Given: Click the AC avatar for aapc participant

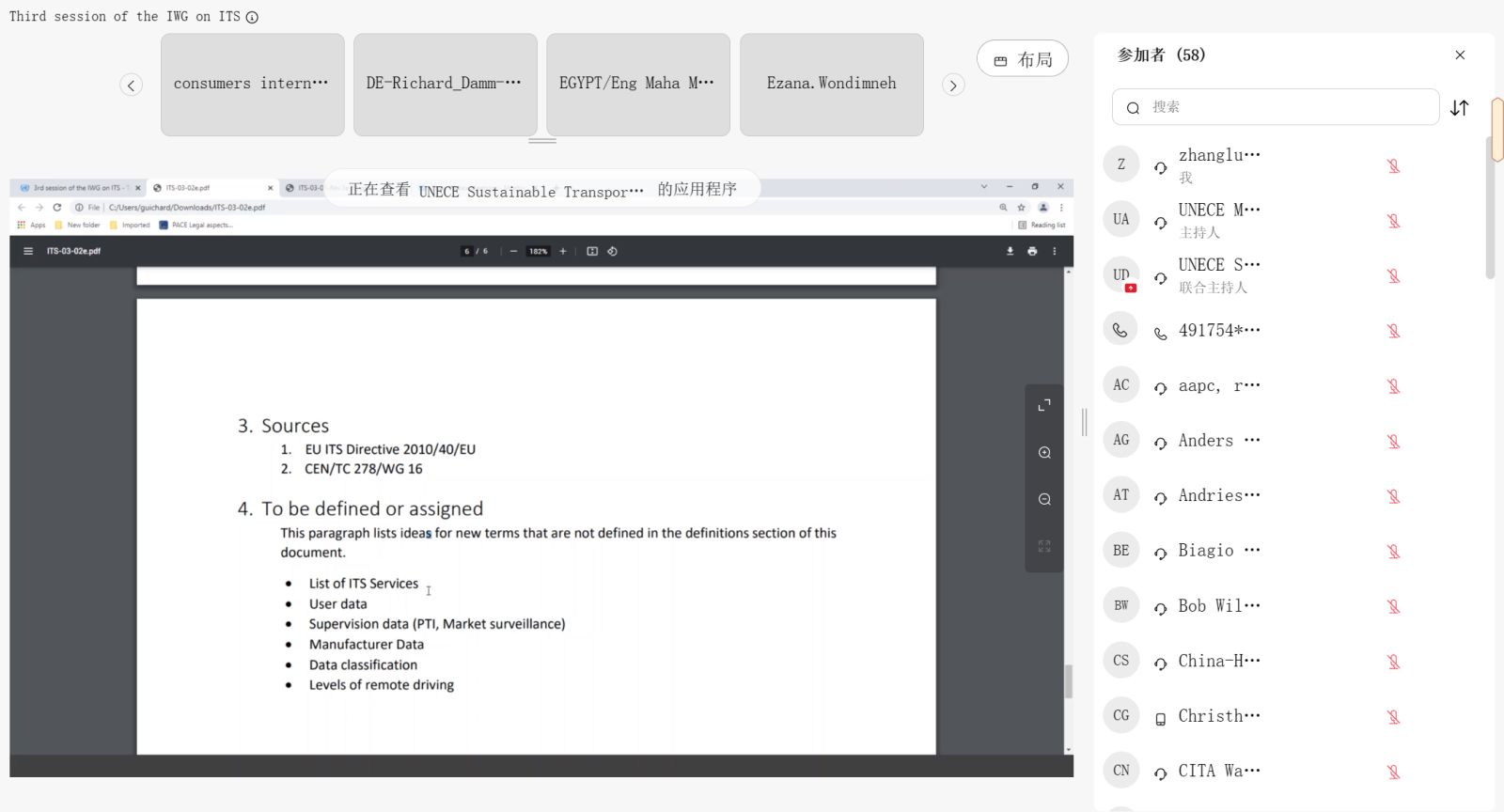Looking at the screenshot, I should pos(1120,385).
